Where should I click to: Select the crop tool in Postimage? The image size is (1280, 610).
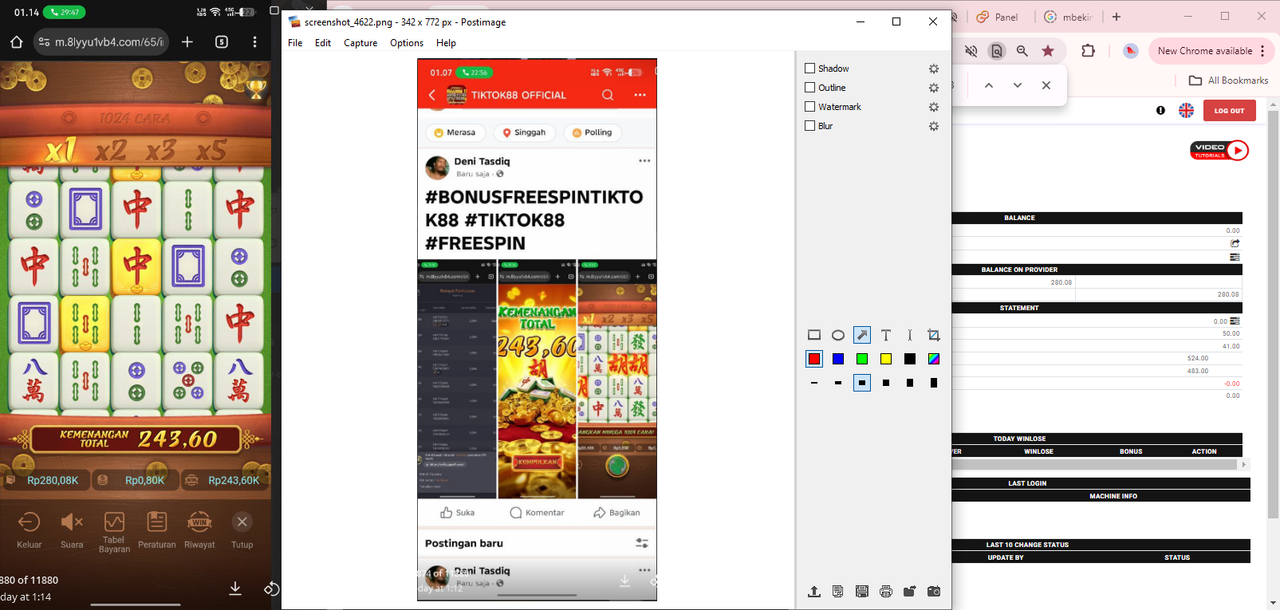[934, 335]
